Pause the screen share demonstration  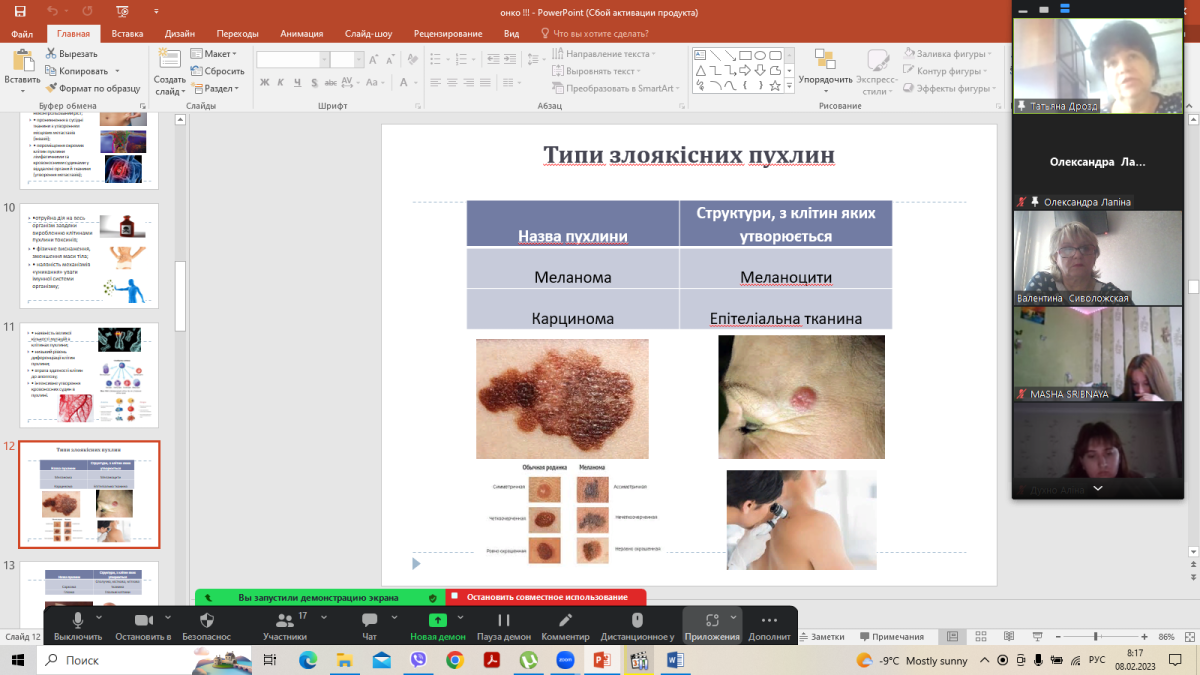click(x=503, y=621)
